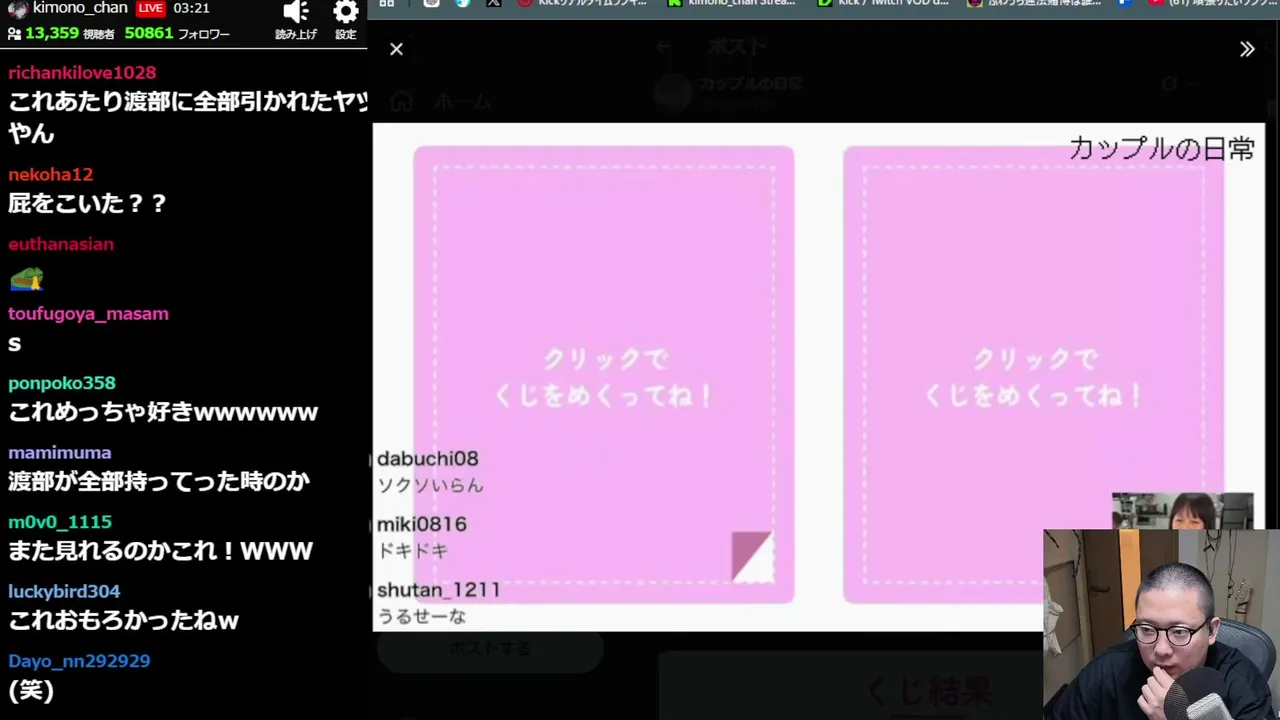Click the dimmed ポストする button

click(x=490, y=649)
